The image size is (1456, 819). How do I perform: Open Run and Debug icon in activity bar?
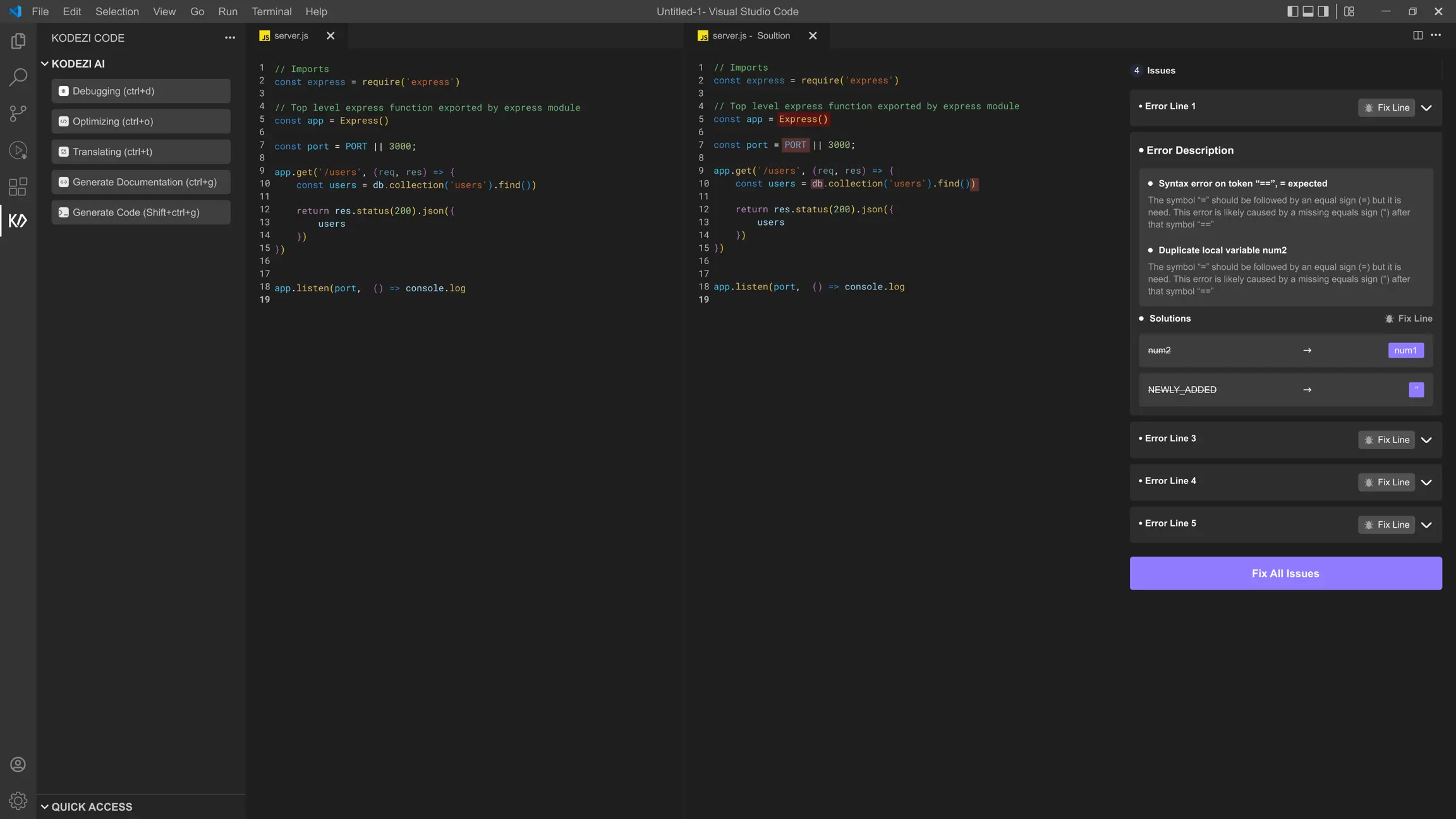pyautogui.click(x=18, y=150)
